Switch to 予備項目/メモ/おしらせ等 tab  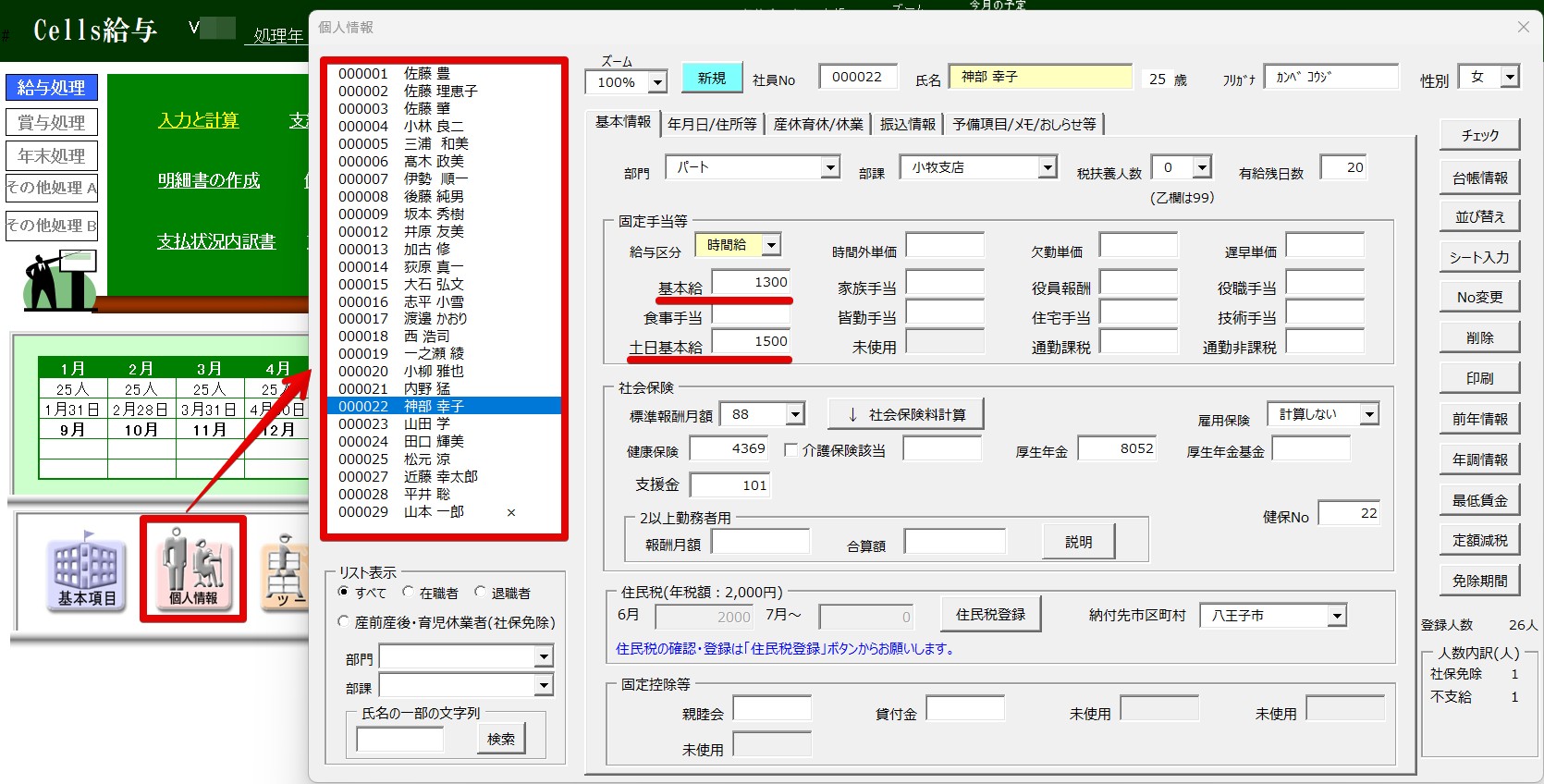1024,124
